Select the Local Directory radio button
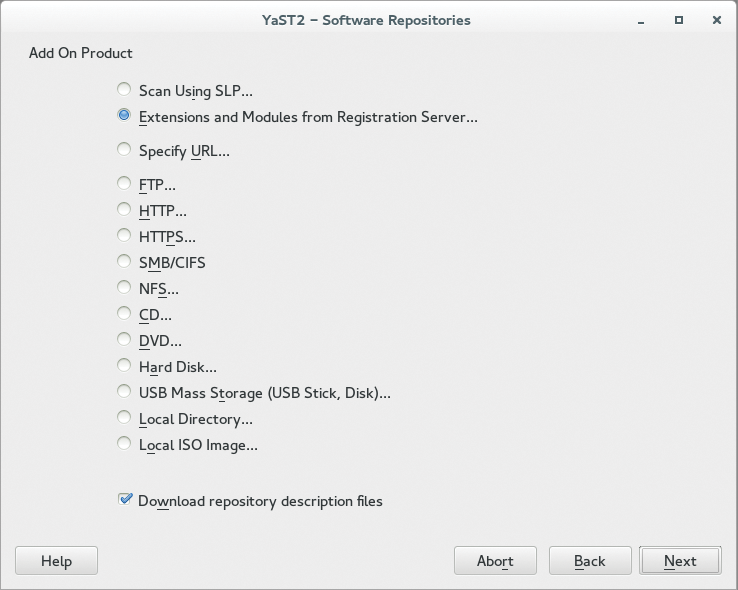This screenshot has width=738, height=590. (x=124, y=418)
